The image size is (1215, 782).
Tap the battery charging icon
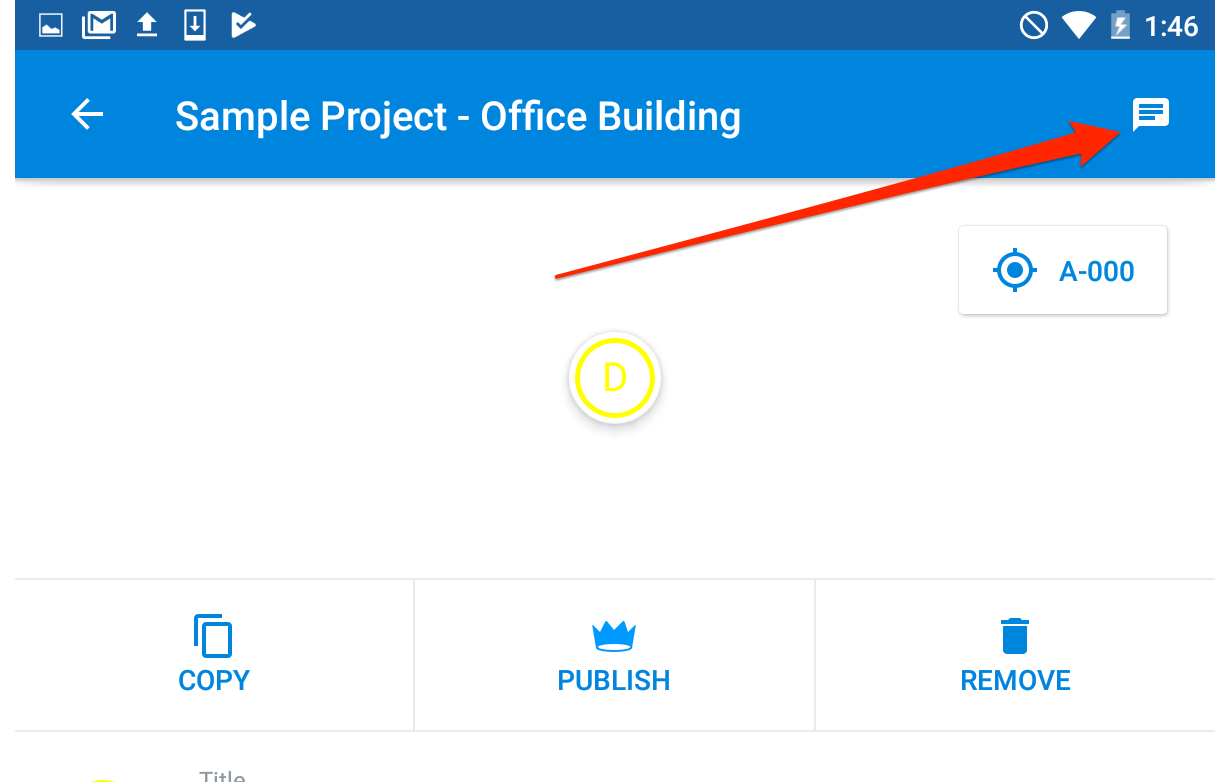[1121, 25]
